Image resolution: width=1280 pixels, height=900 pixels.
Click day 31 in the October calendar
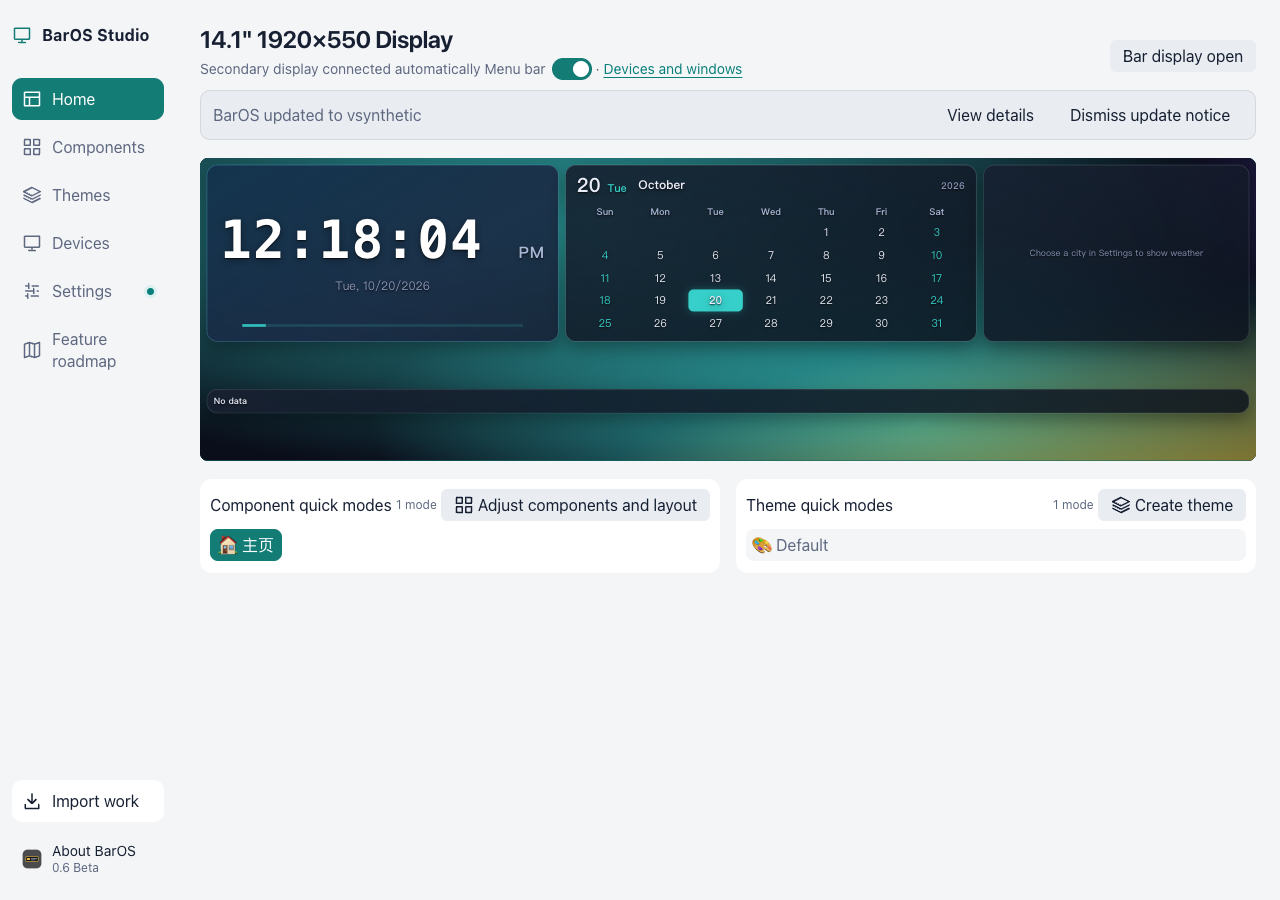click(937, 323)
